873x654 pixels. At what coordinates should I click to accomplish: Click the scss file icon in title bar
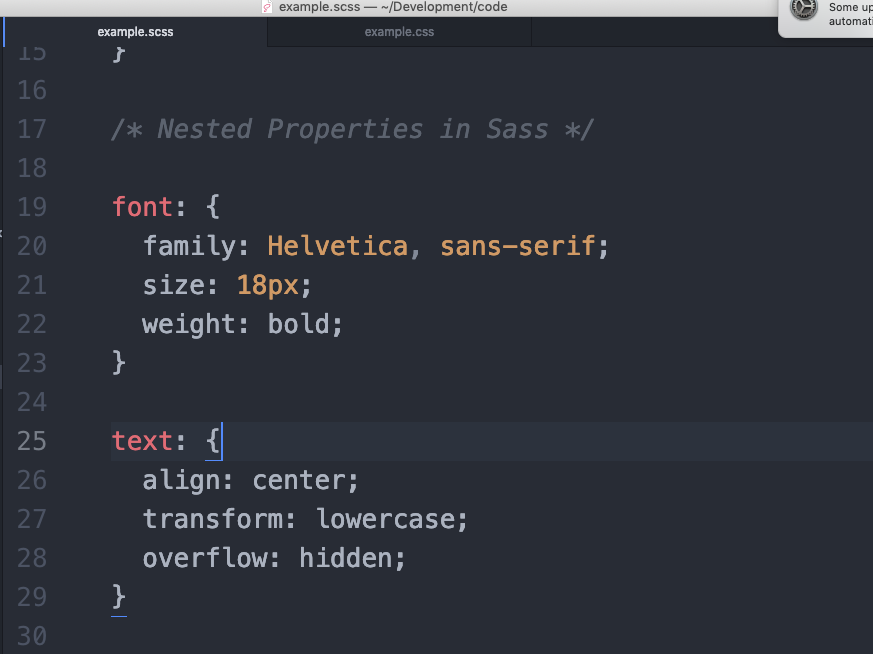[267, 7]
